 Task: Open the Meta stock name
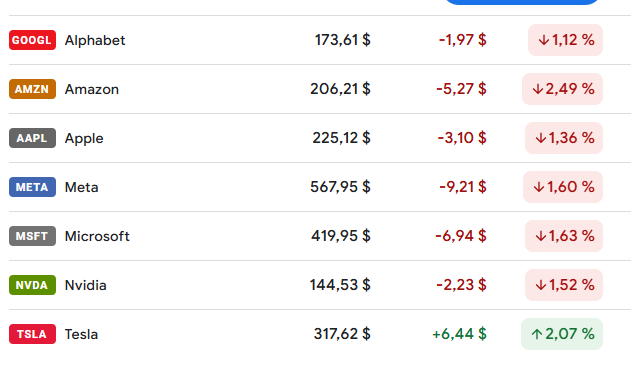tap(81, 187)
